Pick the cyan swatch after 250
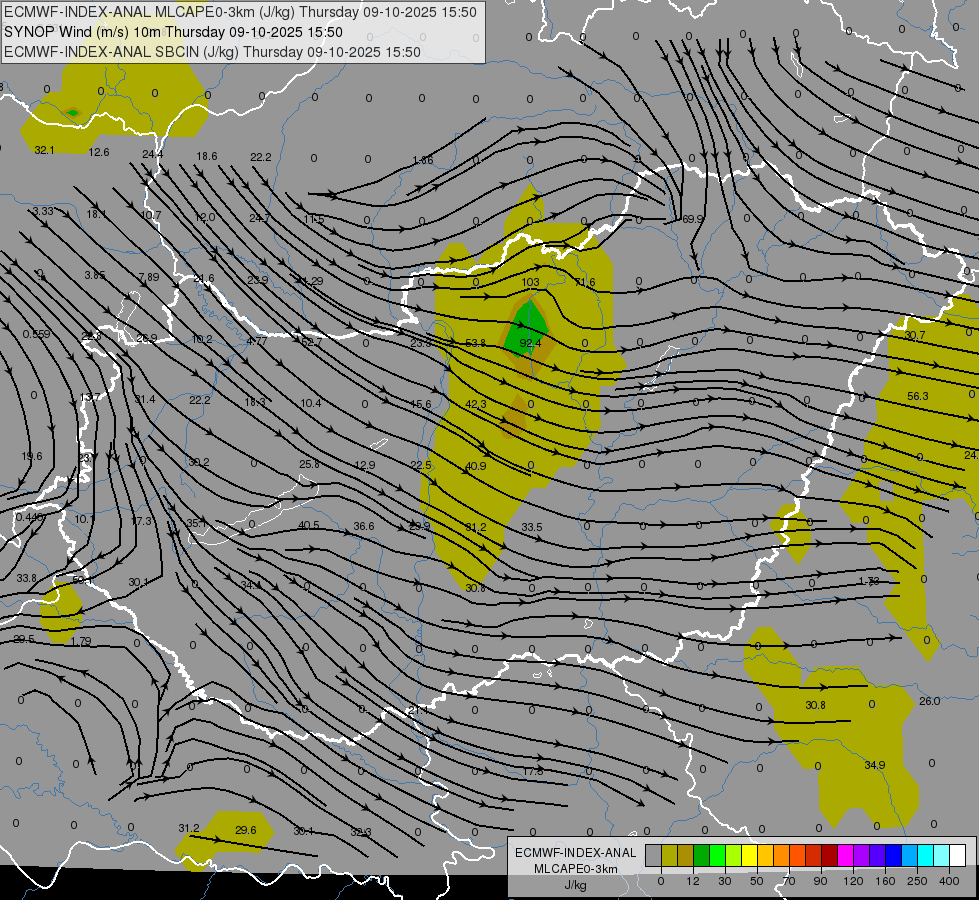Screen dimensions: 979x900 925,856
